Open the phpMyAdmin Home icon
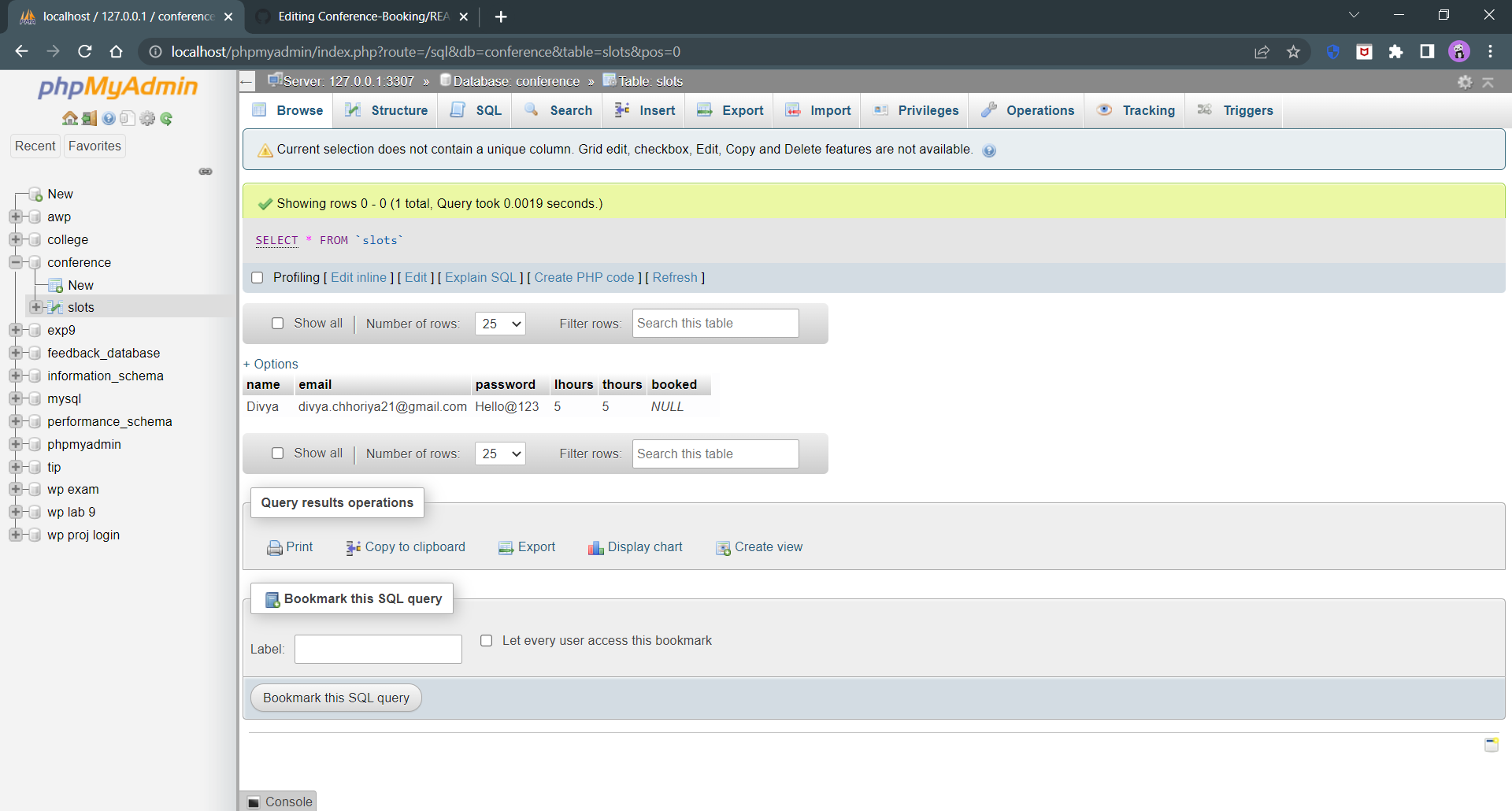1512x811 pixels. (70, 118)
